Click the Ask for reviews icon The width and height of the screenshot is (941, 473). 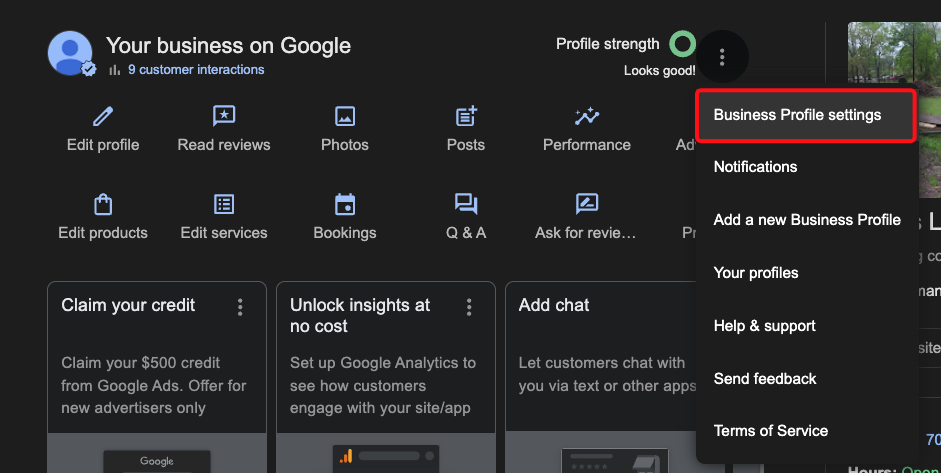587,204
